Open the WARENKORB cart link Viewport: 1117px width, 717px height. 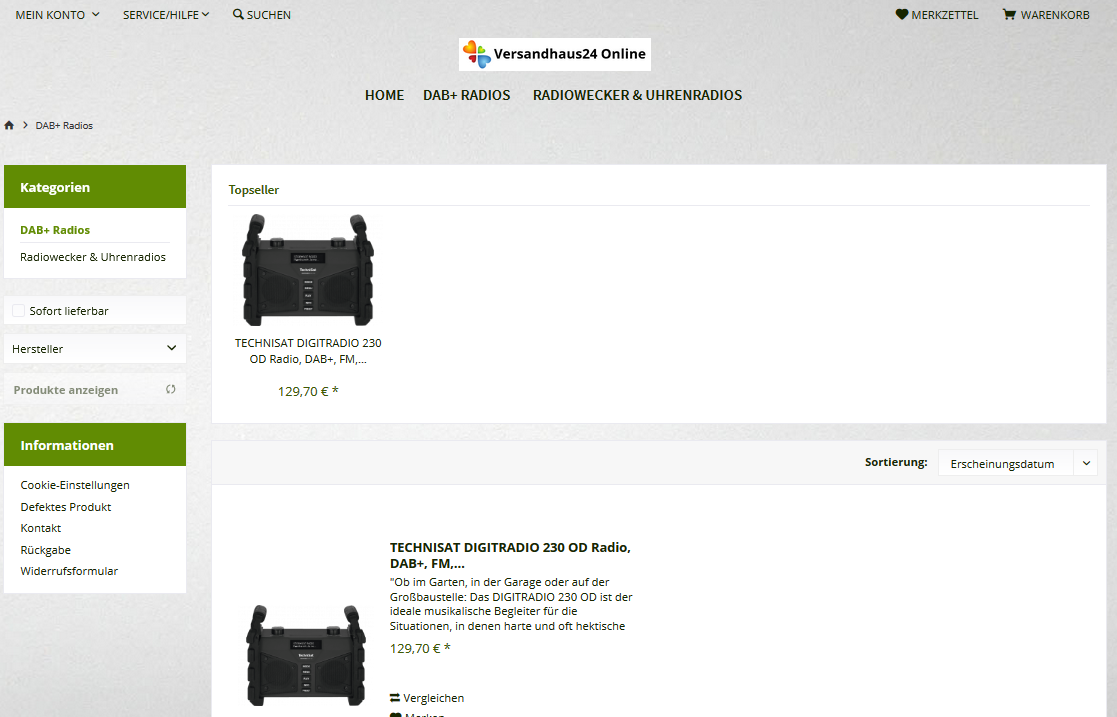pyautogui.click(x=1046, y=15)
